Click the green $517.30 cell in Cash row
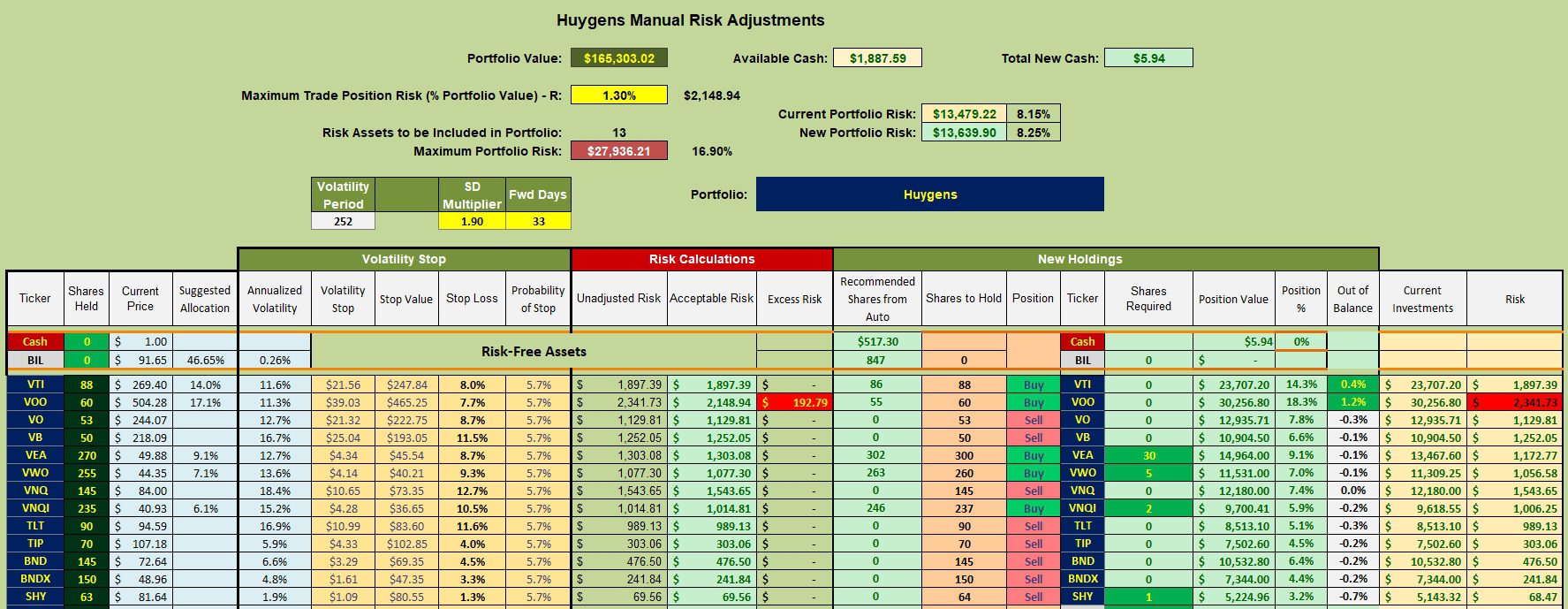 click(876, 341)
